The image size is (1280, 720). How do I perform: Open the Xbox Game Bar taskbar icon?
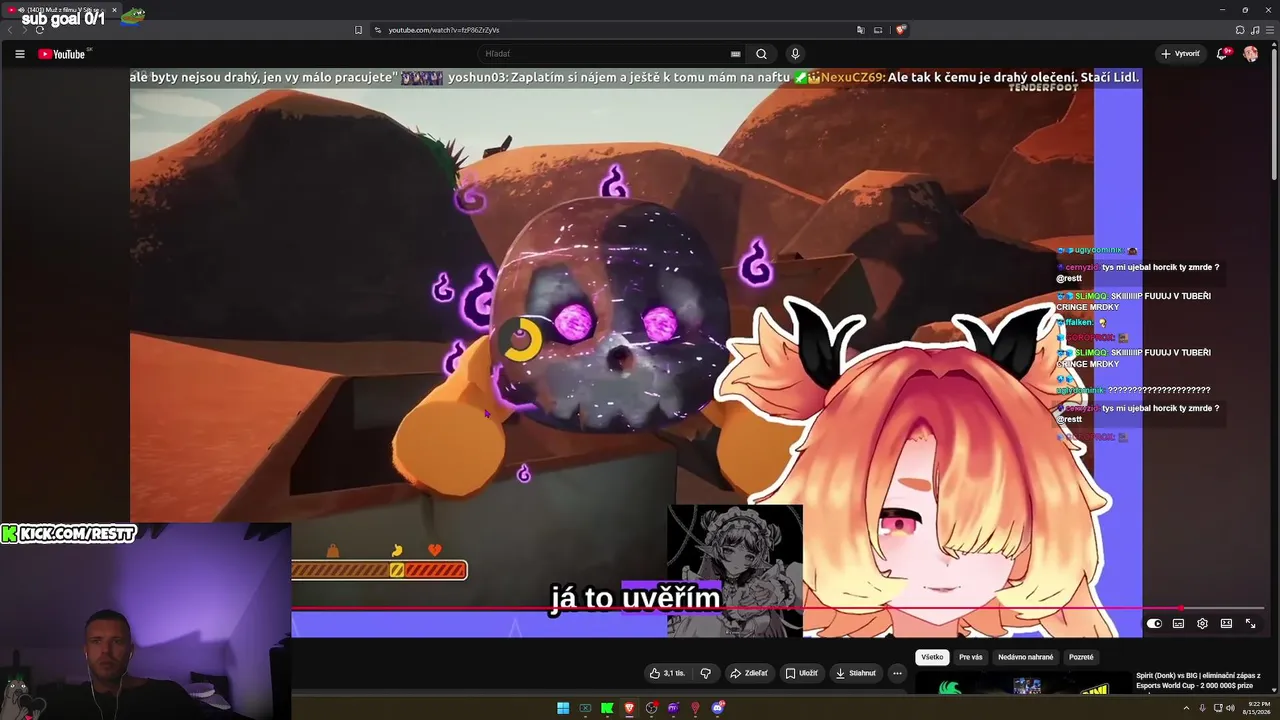pos(585,708)
